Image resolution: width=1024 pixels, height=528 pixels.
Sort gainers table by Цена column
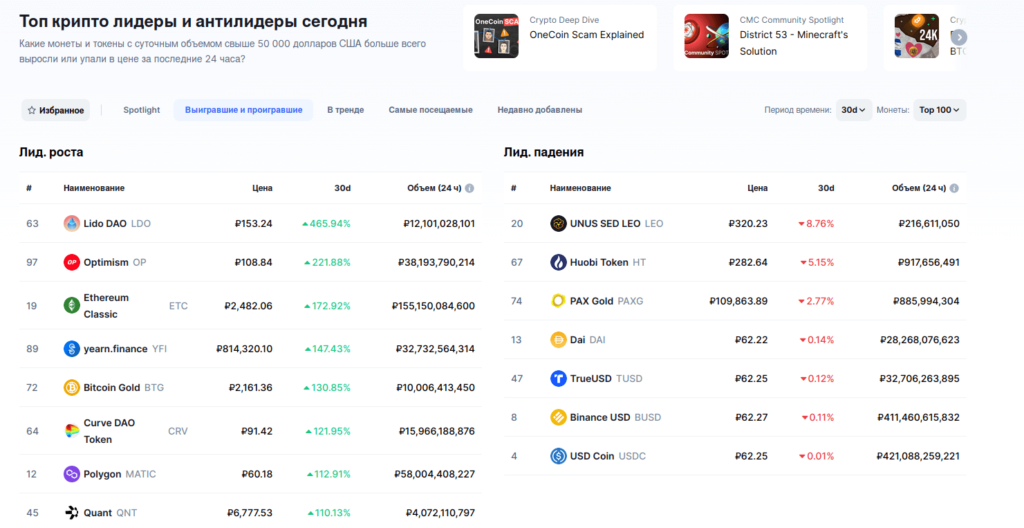pos(263,188)
